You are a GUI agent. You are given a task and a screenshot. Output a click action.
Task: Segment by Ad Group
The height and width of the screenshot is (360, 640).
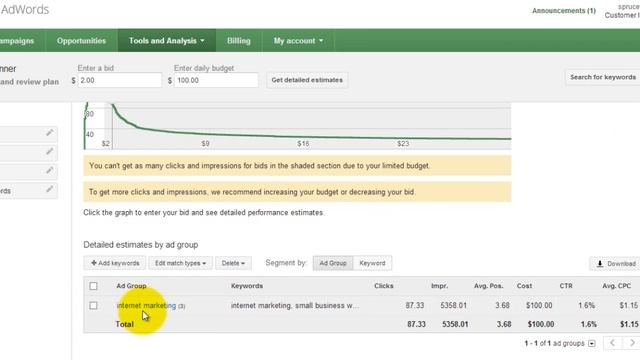333,263
